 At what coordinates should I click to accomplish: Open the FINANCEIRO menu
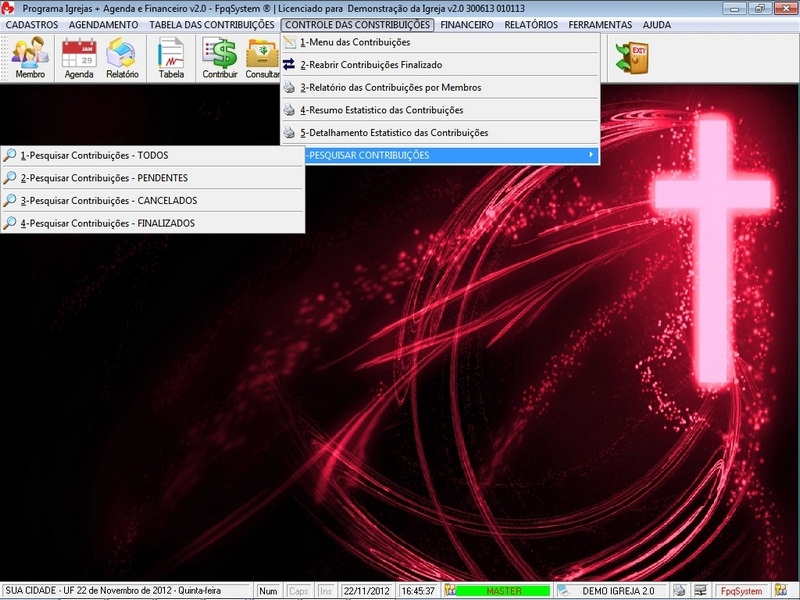pos(467,24)
